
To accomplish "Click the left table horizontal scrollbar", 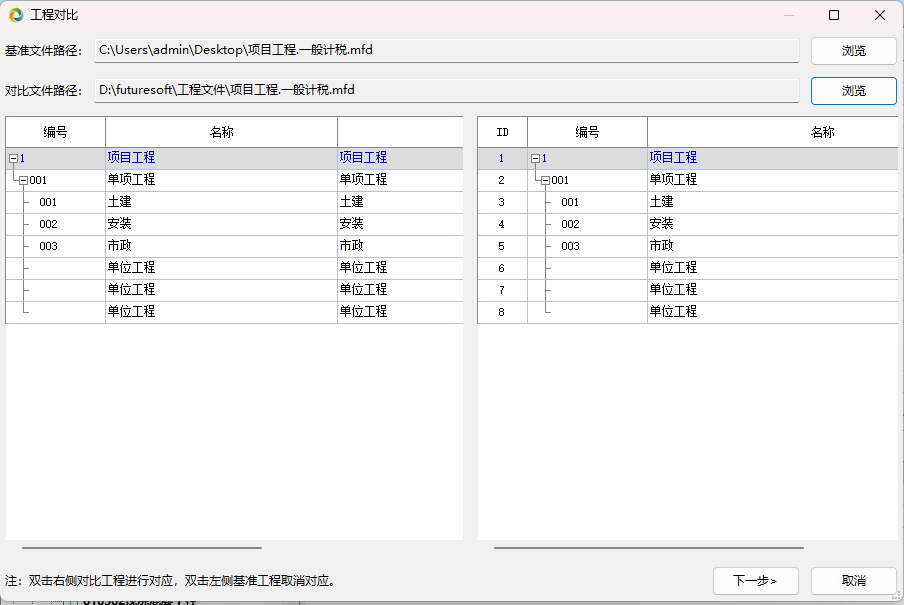I will [x=142, y=547].
